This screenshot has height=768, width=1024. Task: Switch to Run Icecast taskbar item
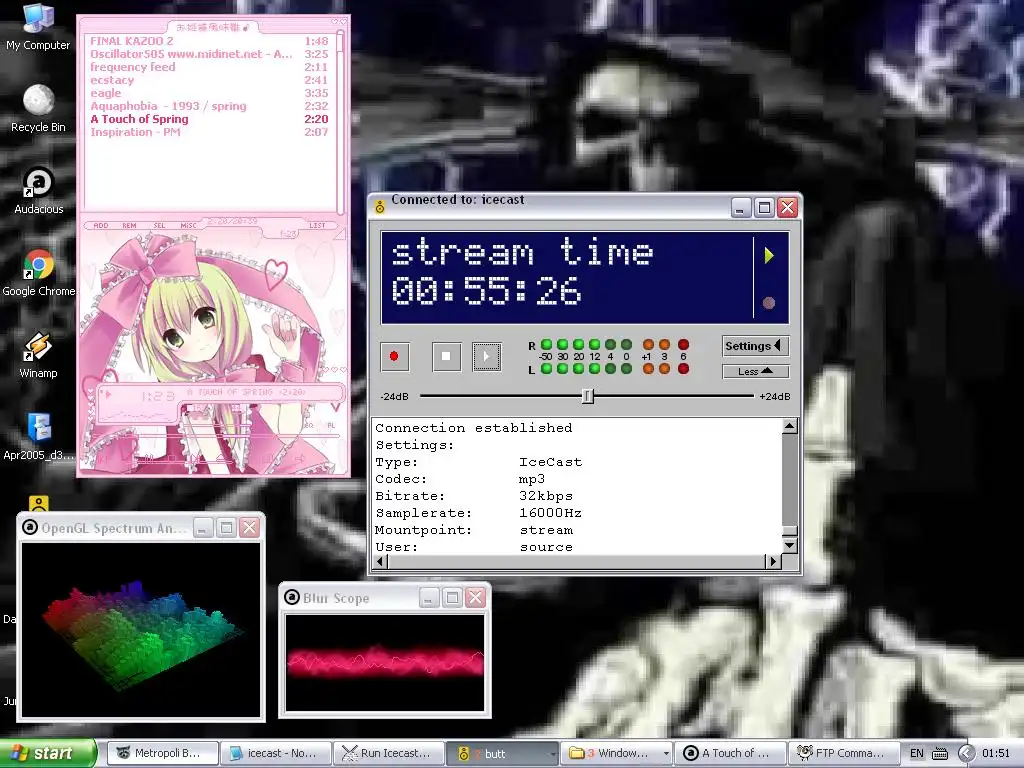[389, 753]
